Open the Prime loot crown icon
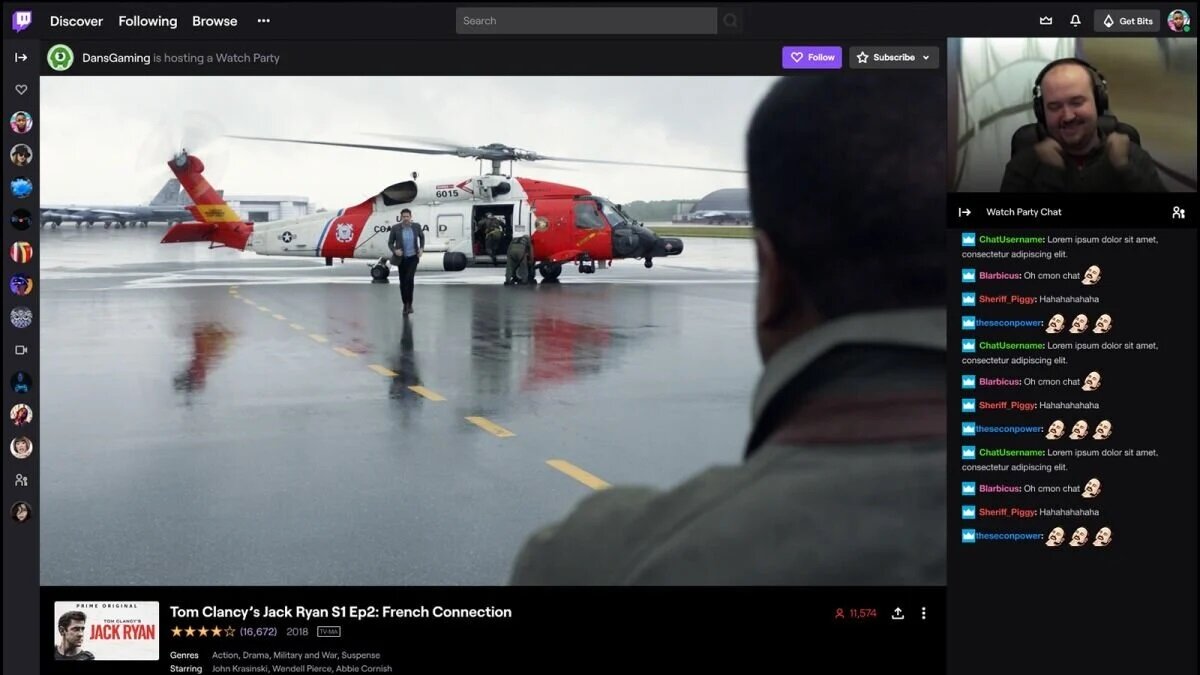The height and width of the screenshot is (675, 1200). [x=1046, y=21]
